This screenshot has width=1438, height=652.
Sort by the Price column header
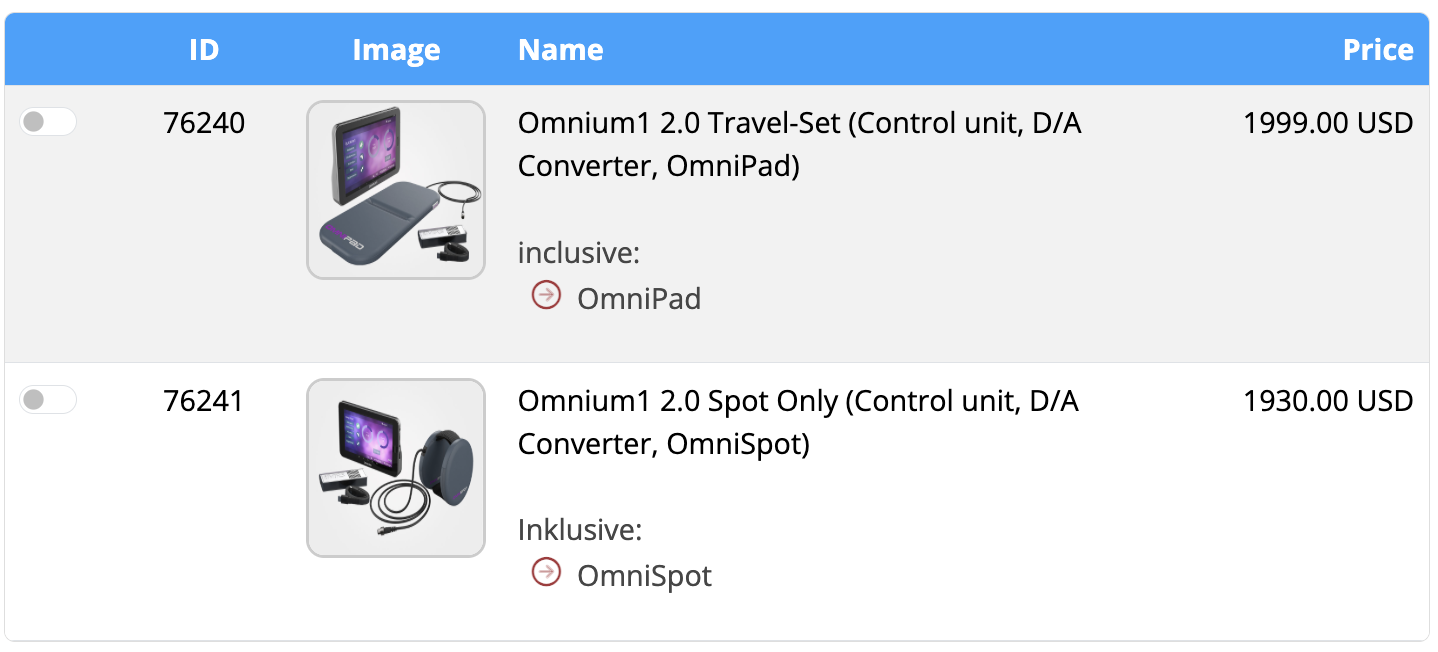(1378, 49)
